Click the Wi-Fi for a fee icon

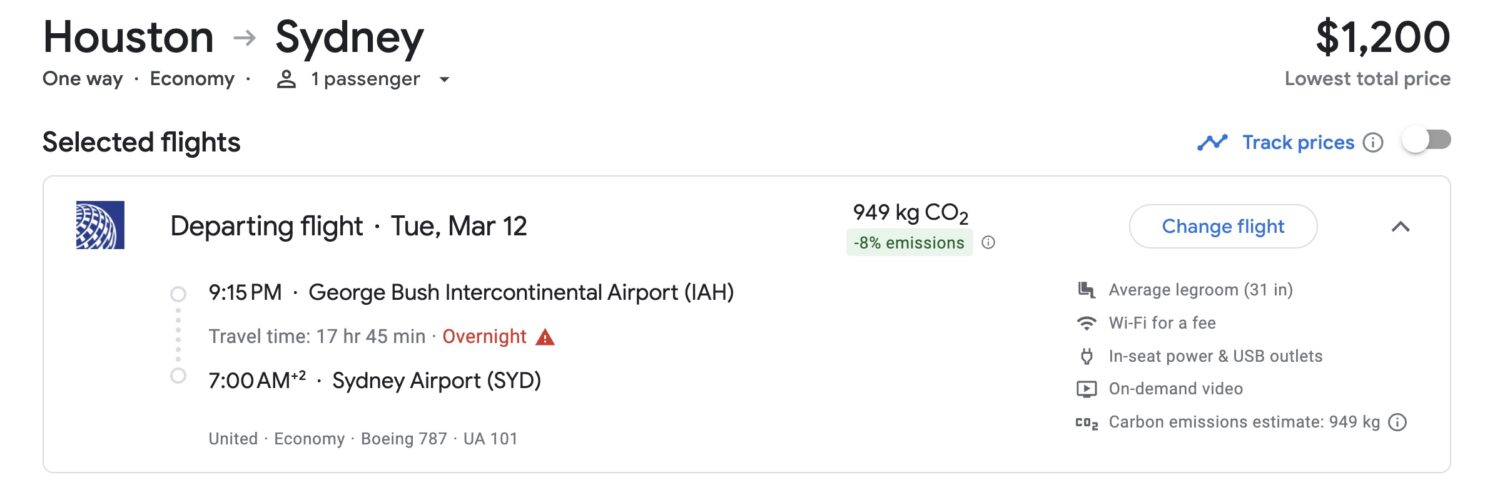tap(1086, 323)
